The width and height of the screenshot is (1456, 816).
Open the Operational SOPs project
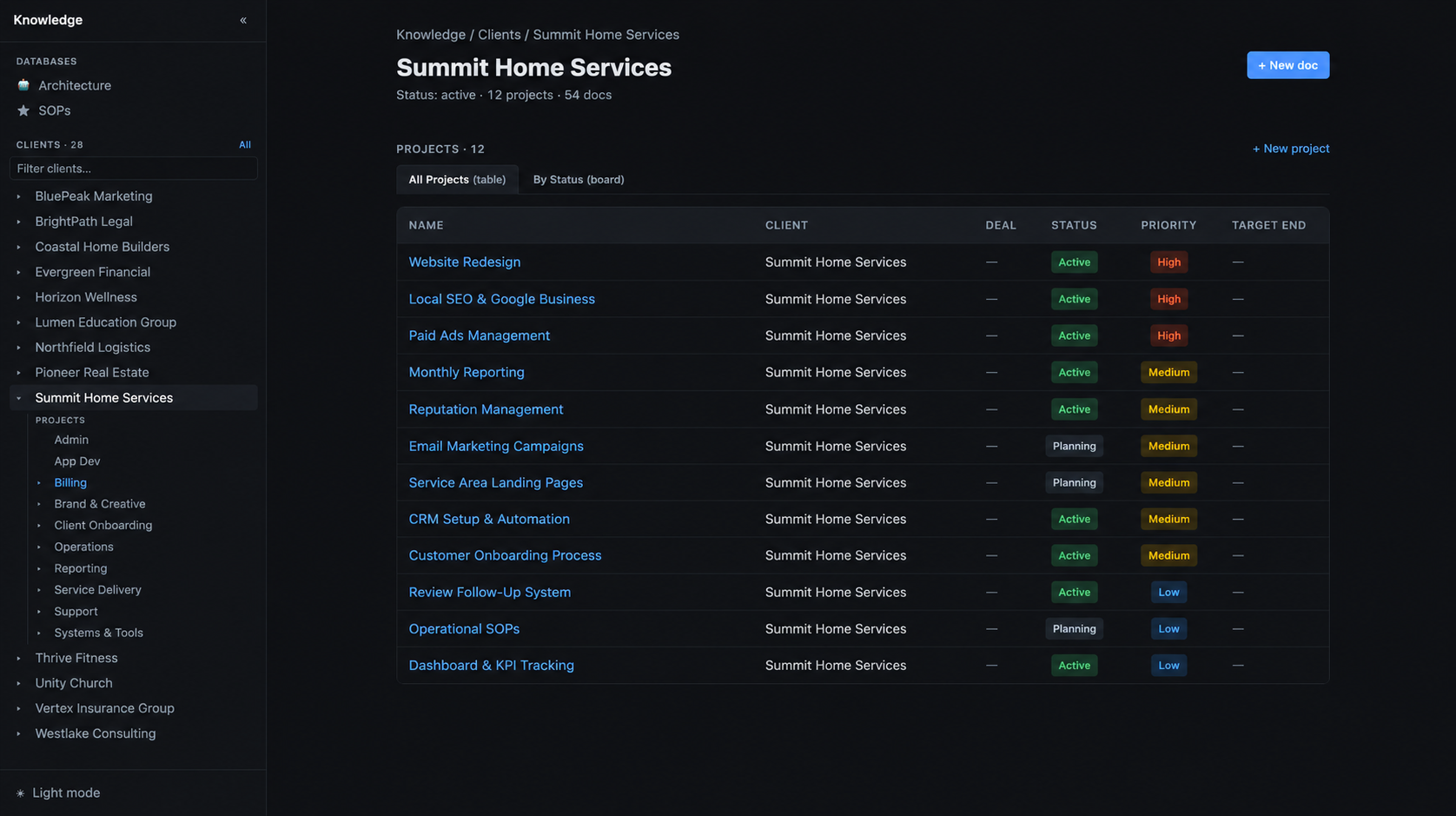(464, 628)
